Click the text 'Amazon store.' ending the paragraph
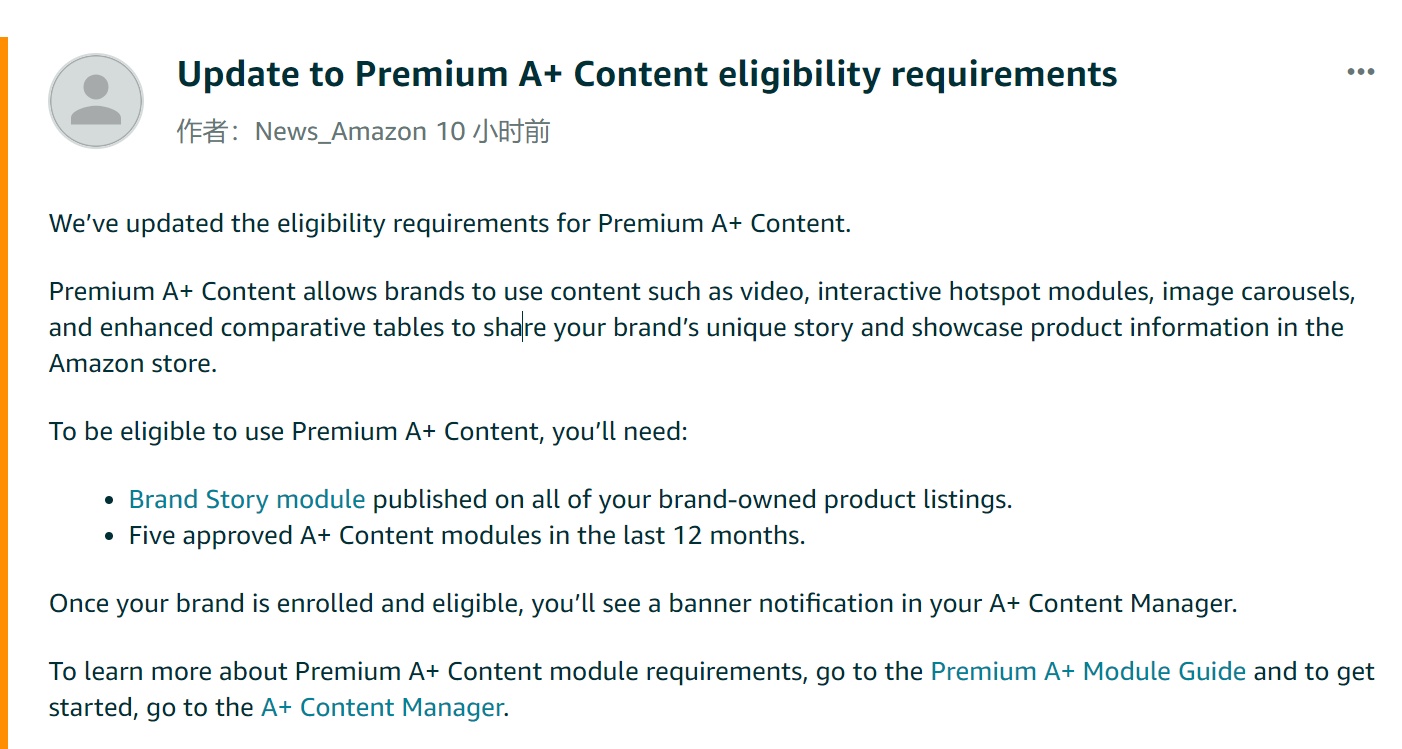 click(133, 363)
